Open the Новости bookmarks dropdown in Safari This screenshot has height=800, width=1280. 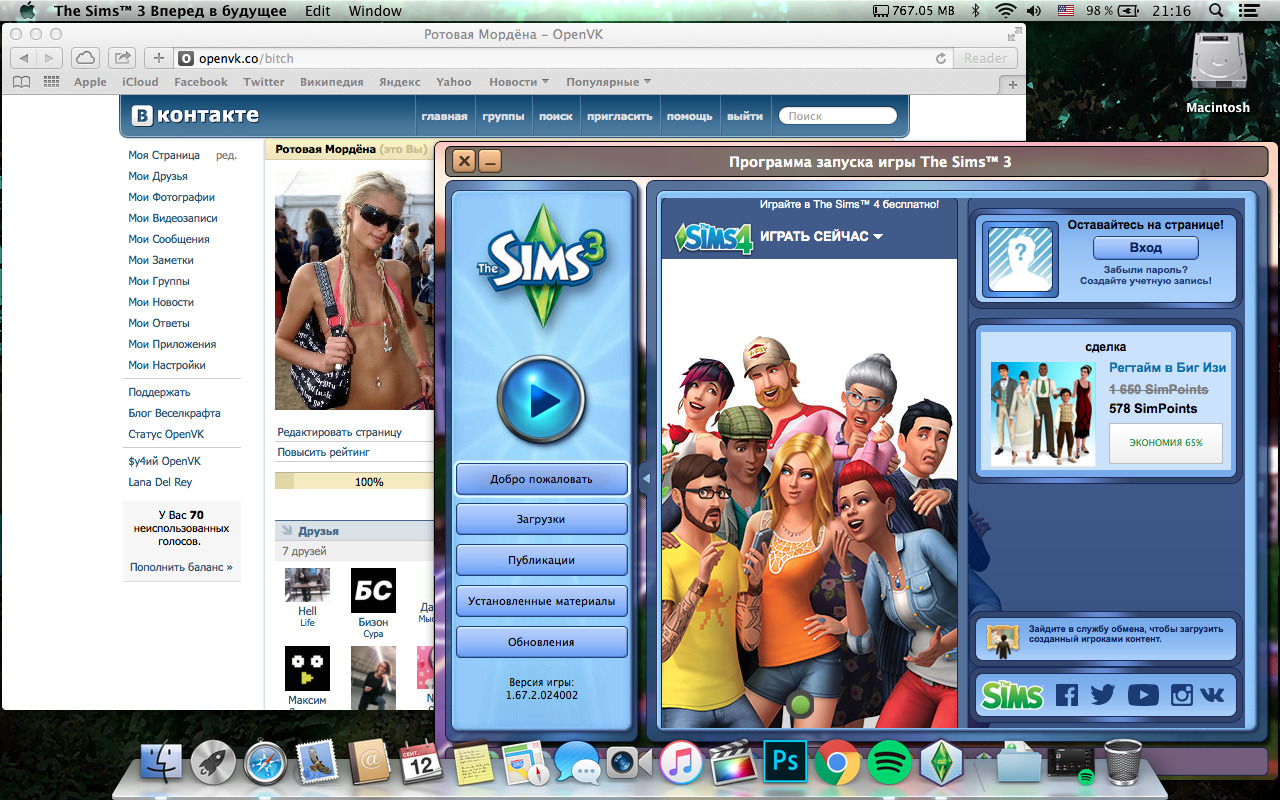(519, 82)
